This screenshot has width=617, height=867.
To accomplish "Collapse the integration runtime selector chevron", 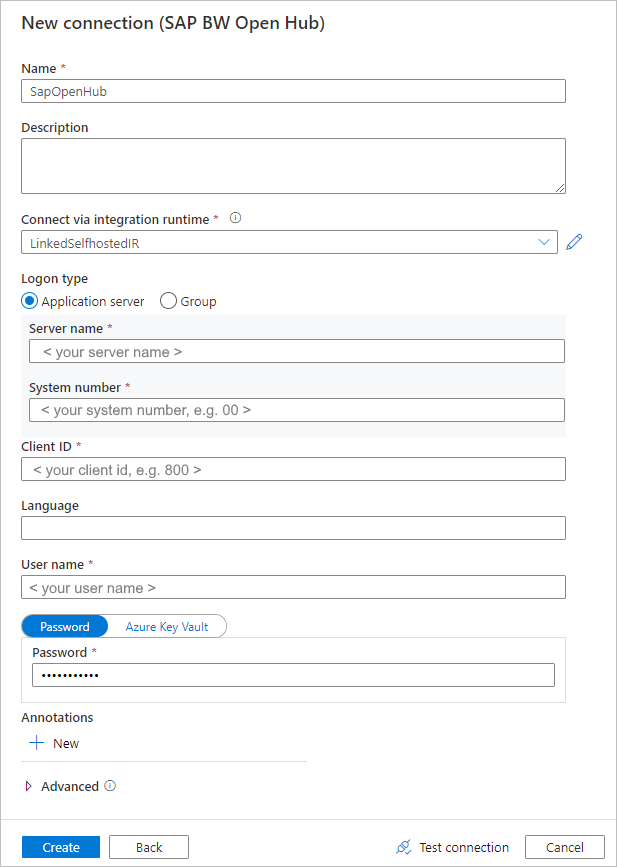I will coord(543,241).
